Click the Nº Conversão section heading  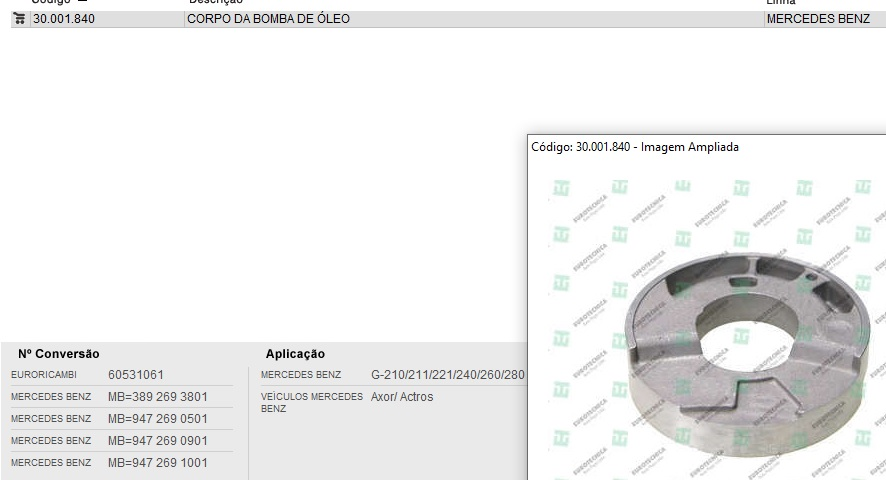[59, 354]
